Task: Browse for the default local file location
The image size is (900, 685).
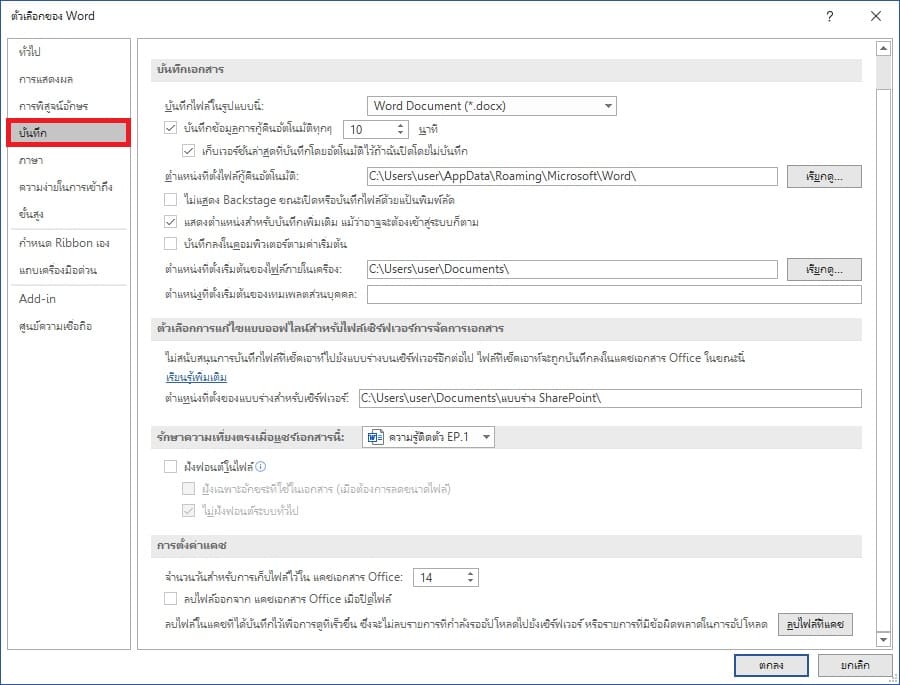Action: [824, 269]
